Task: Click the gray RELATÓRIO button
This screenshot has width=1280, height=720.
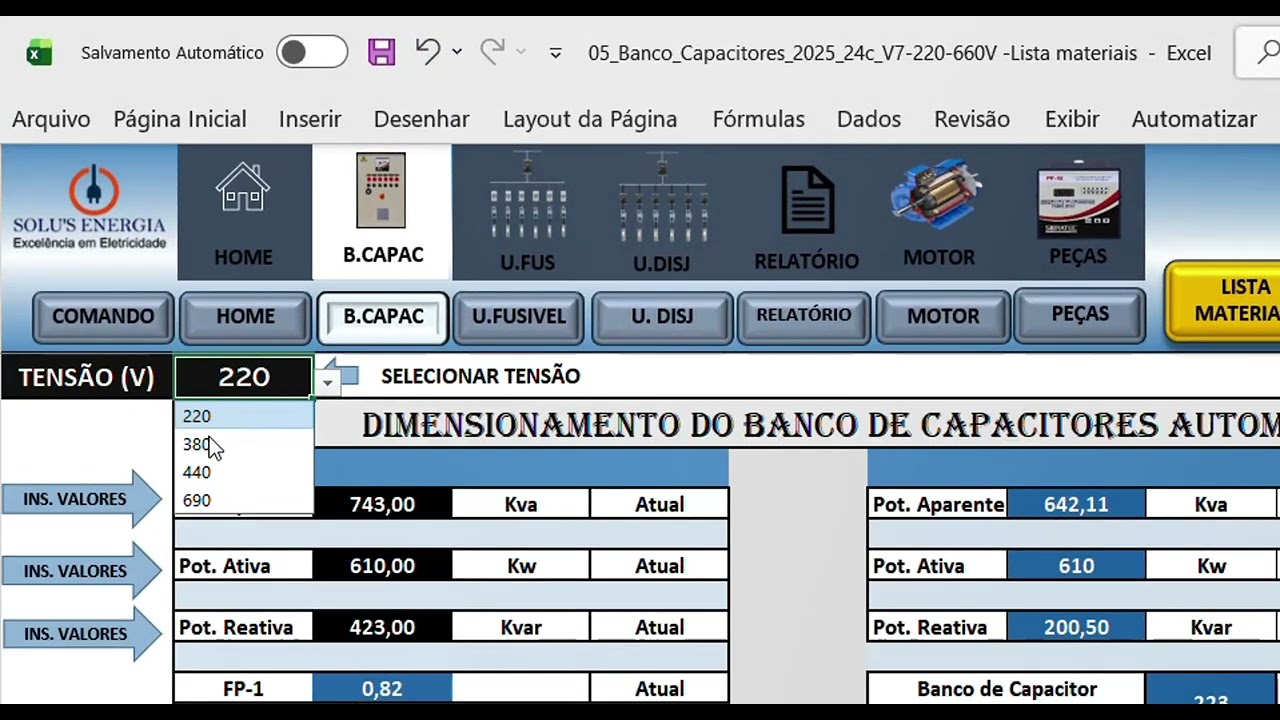Action: (x=803, y=316)
